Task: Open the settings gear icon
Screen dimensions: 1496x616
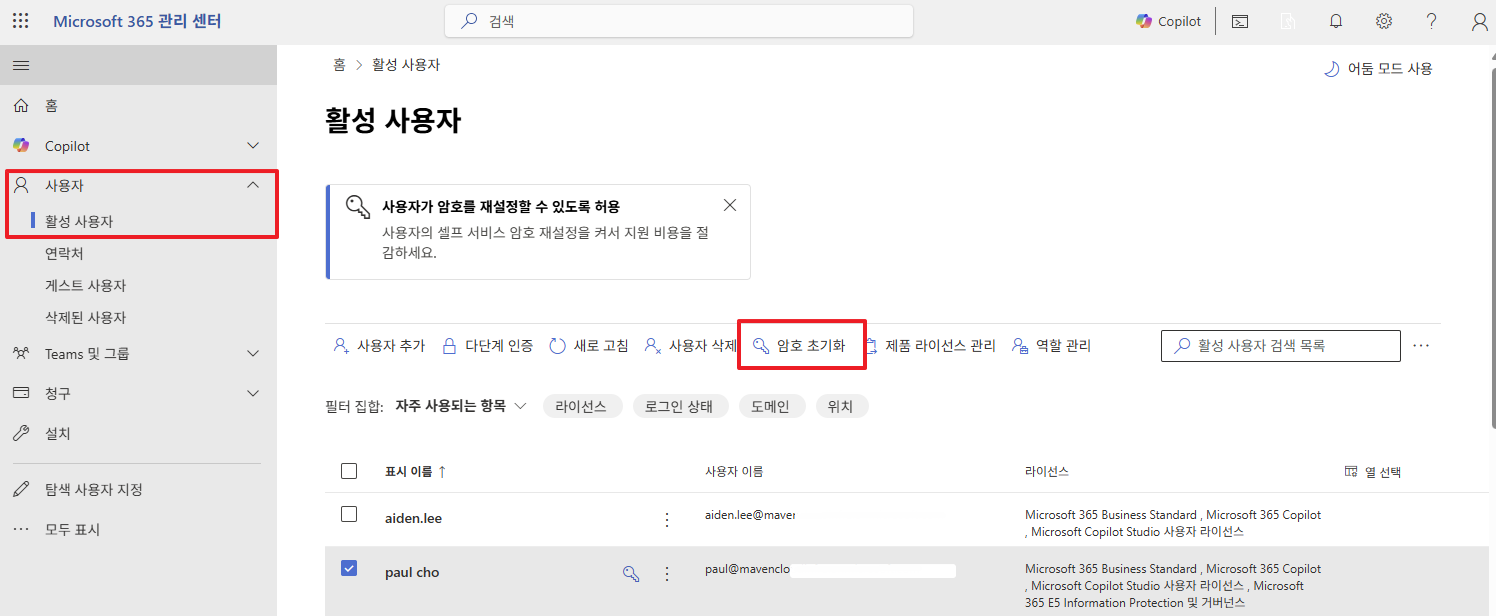Action: point(1384,21)
